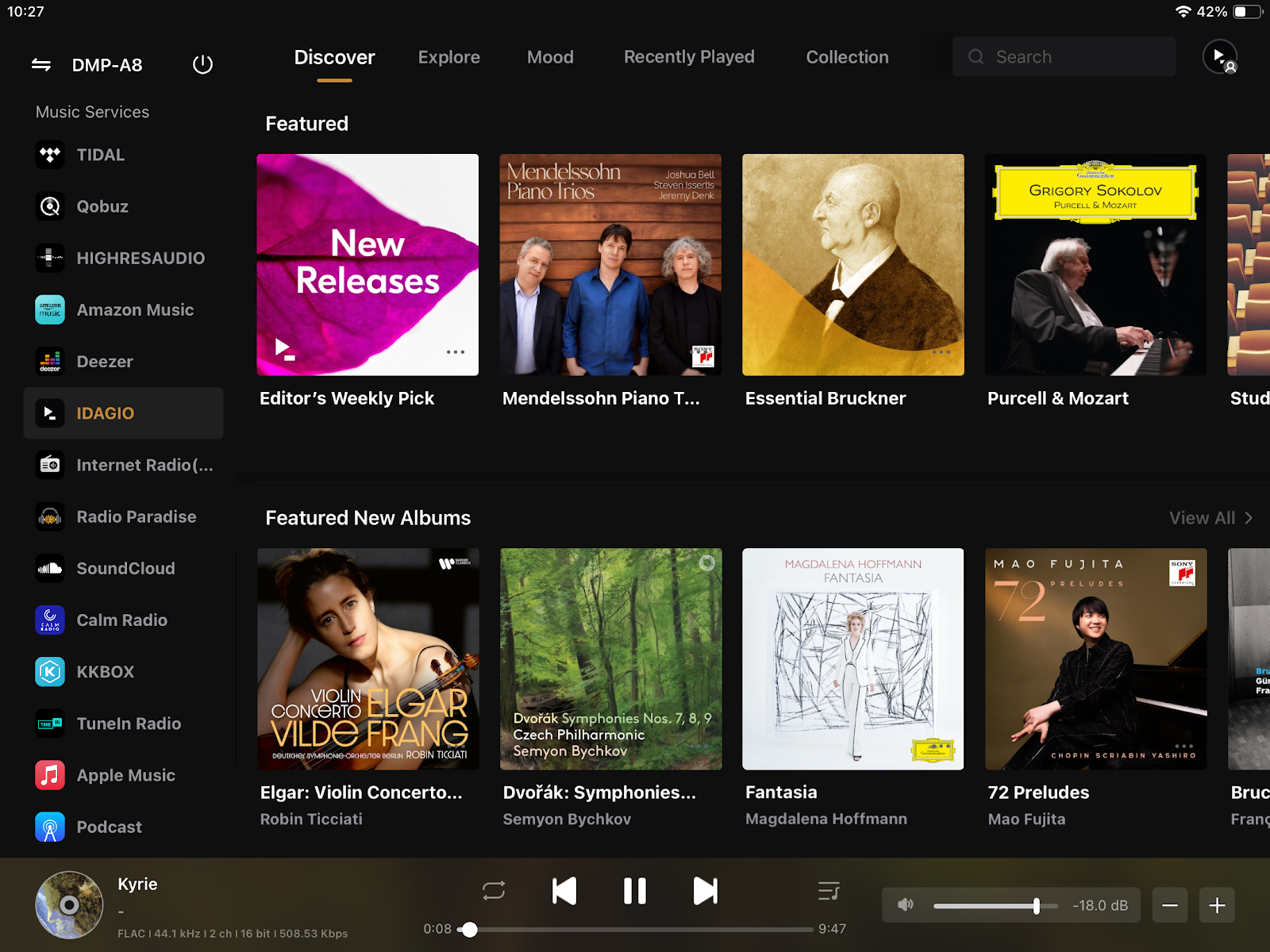Open the IDAGIO account profile icon
This screenshot has width=1270, height=952.
(x=1220, y=57)
